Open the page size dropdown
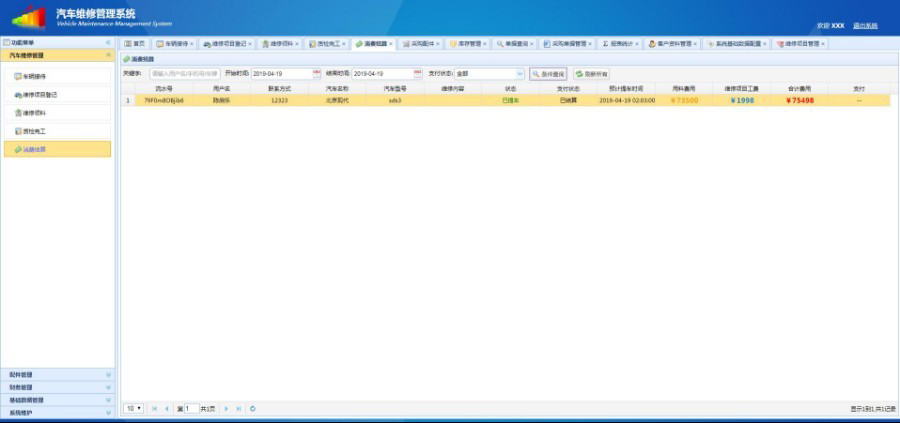The image size is (900, 423). (133, 408)
